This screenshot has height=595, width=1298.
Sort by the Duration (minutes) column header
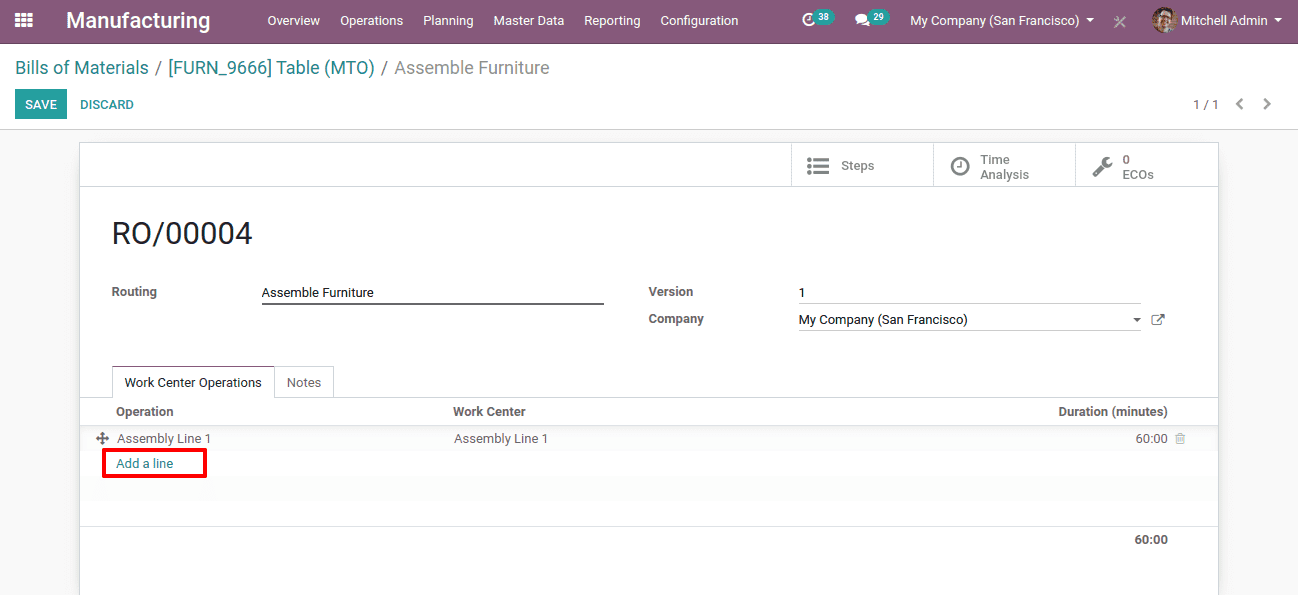click(1113, 411)
